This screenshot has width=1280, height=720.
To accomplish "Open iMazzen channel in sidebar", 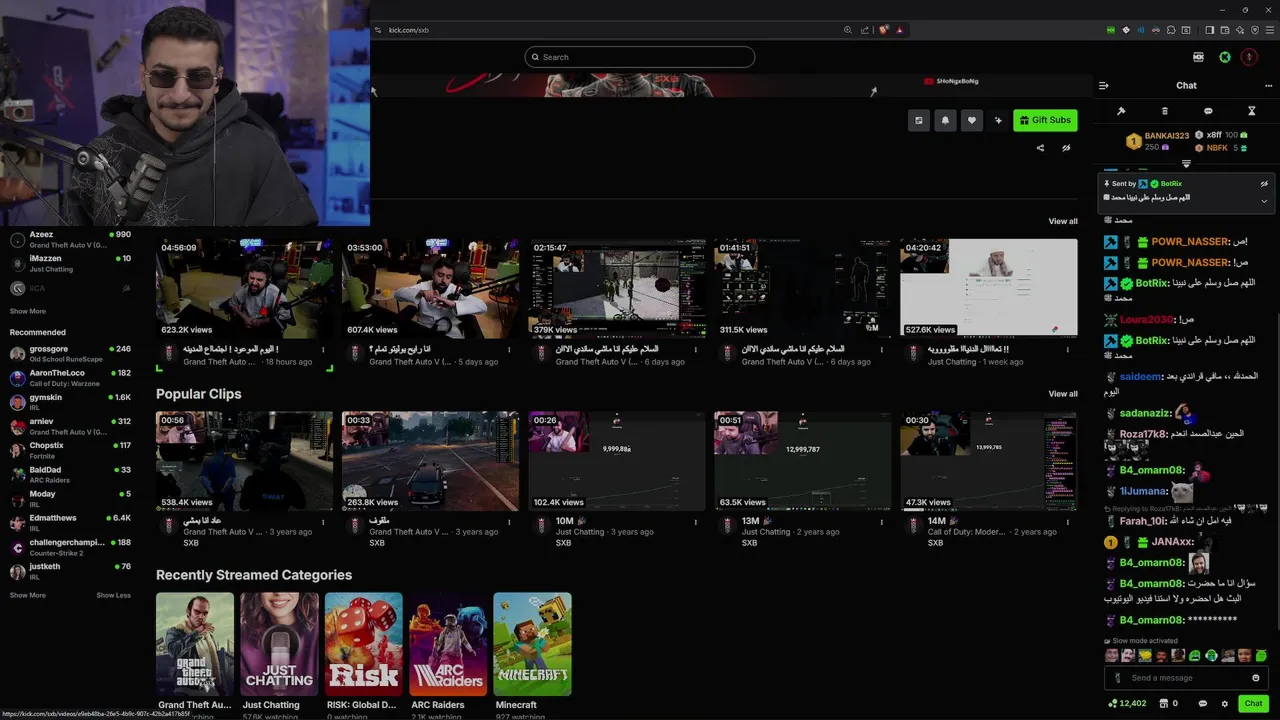I will (70, 263).
